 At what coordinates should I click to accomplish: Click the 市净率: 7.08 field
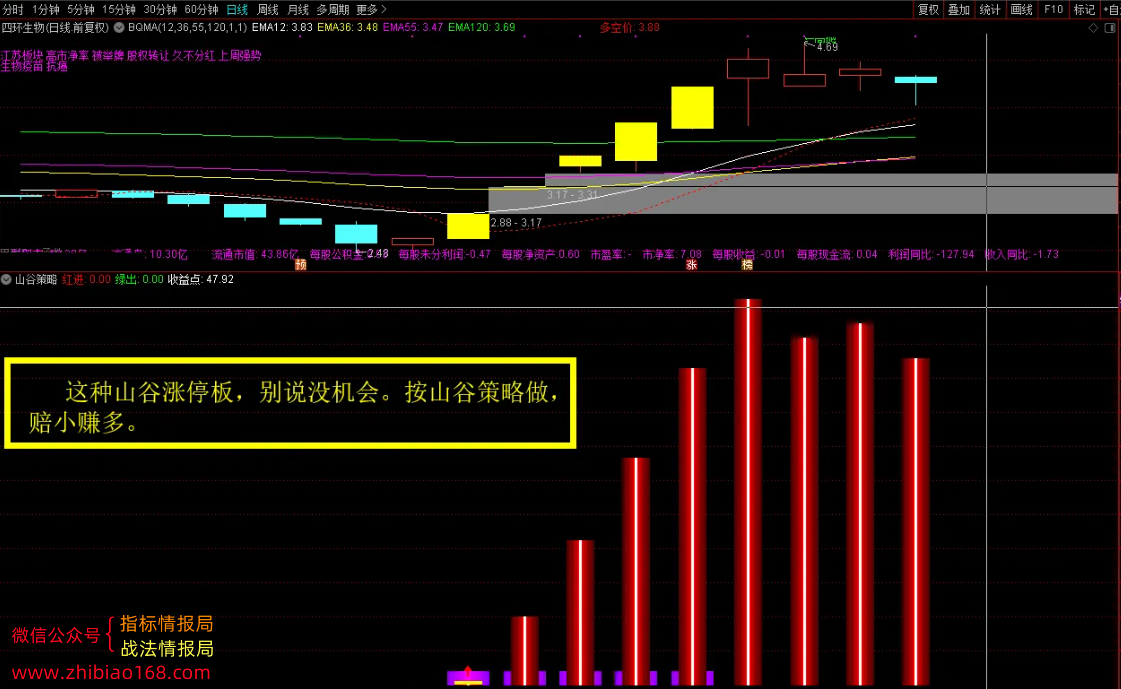point(672,254)
